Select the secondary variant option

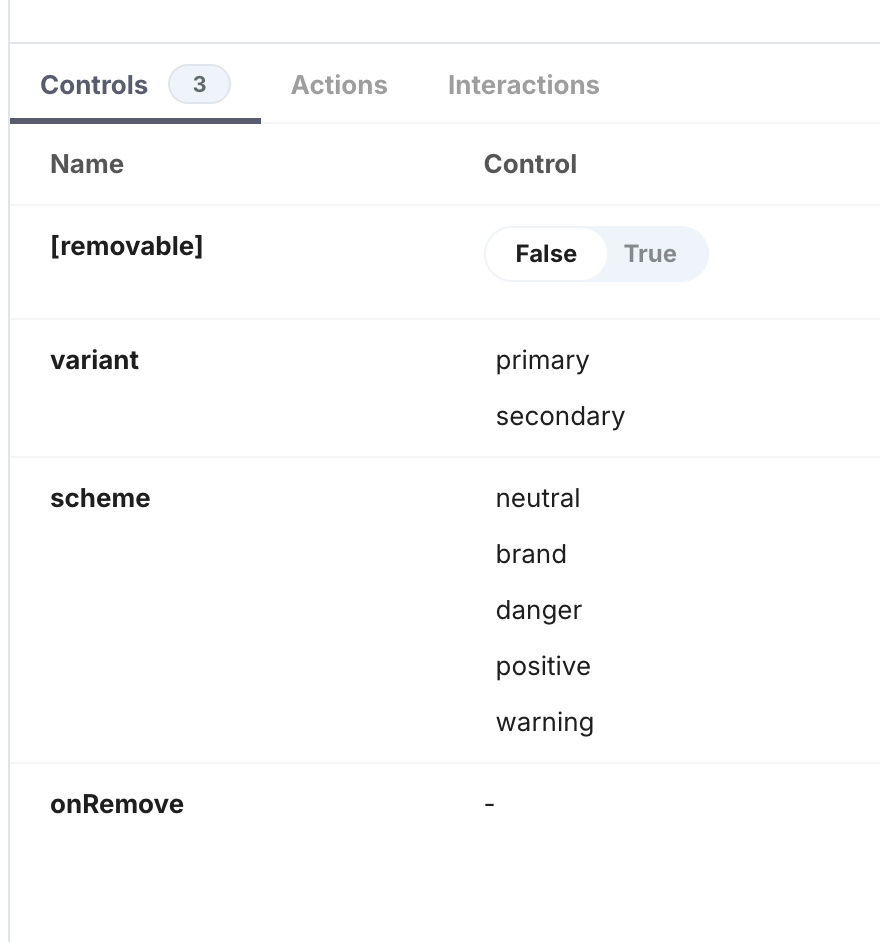(x=560, y=416)
